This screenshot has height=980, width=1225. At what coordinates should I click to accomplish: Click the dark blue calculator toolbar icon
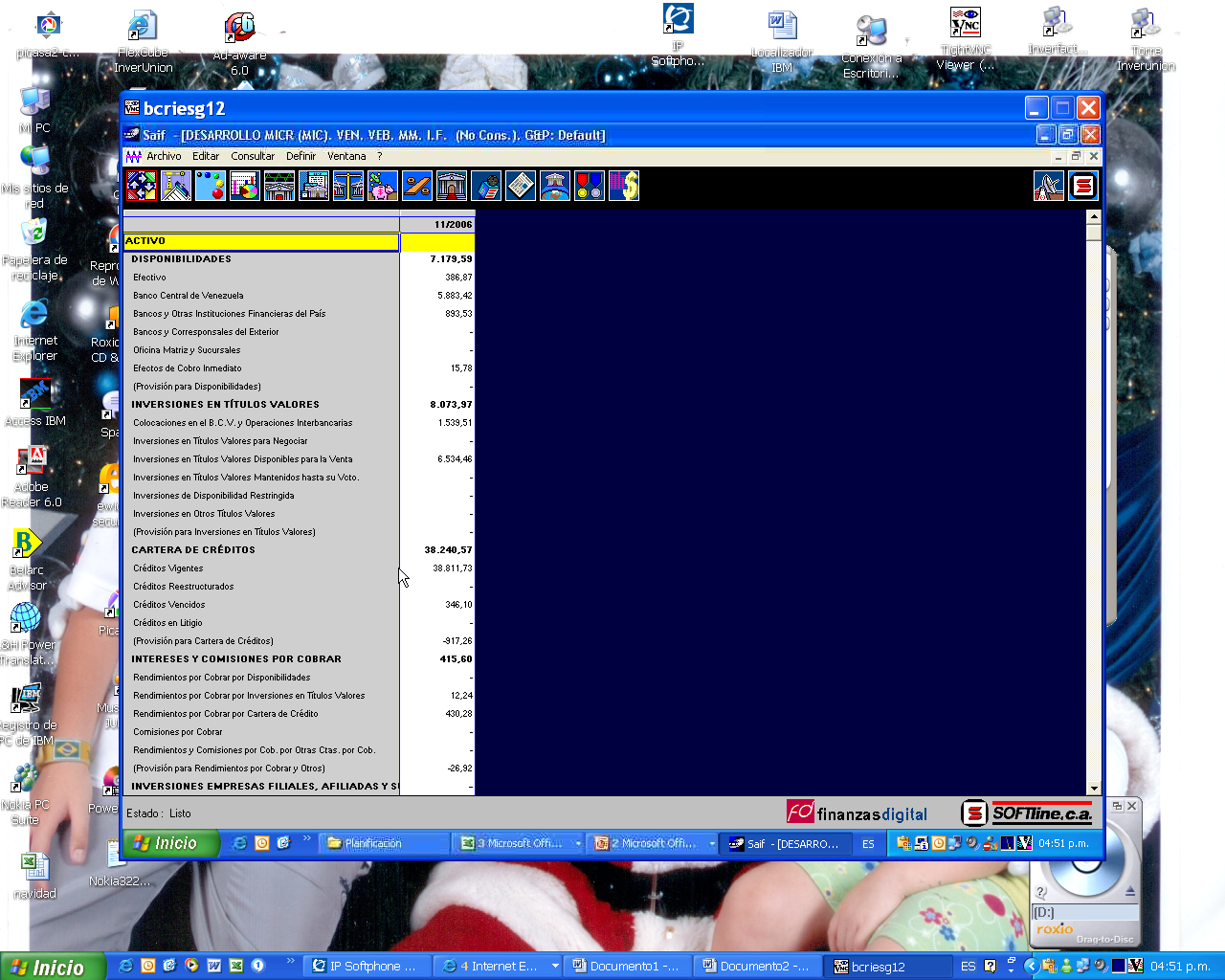click(486, 186)
